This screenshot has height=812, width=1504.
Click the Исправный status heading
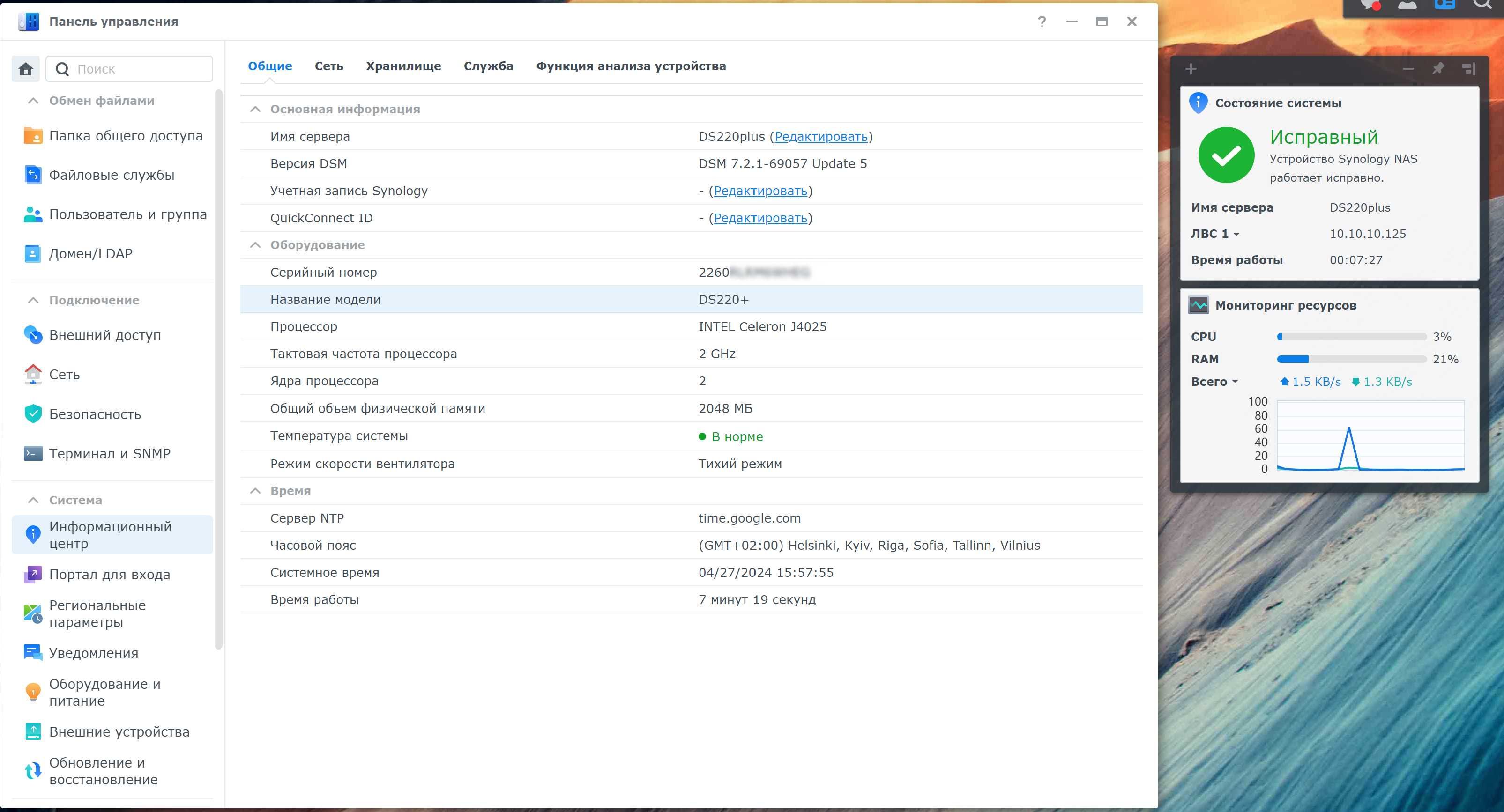click(x=1324, y=137)
